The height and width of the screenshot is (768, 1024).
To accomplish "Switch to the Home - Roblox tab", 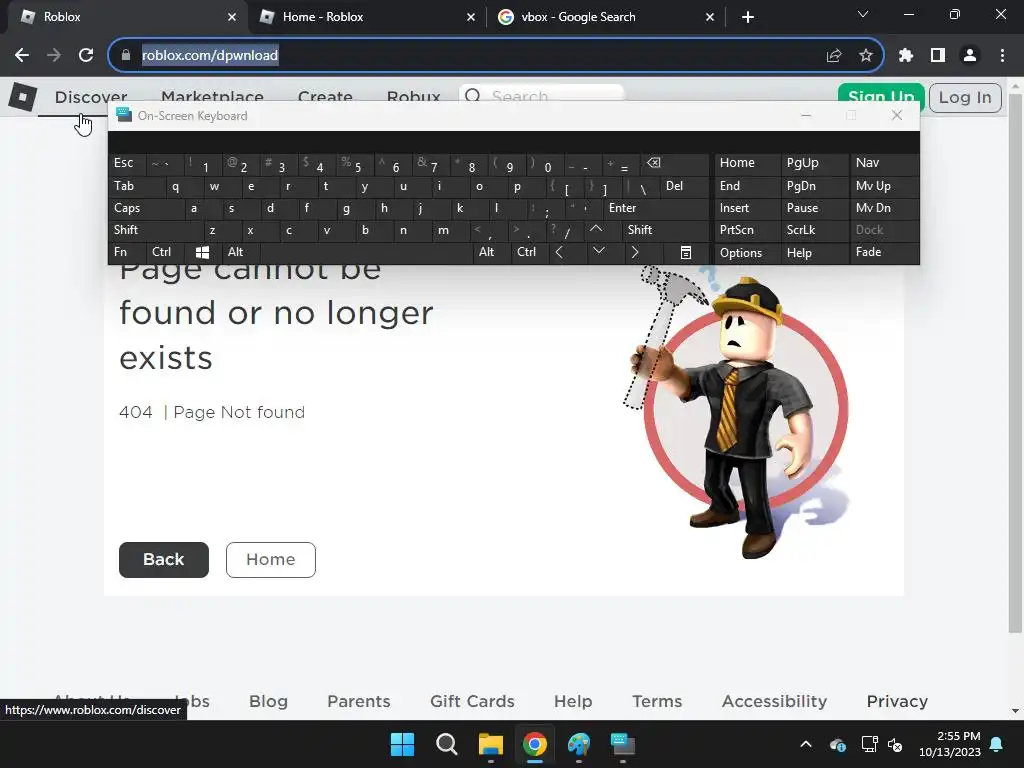I will 367,17.
